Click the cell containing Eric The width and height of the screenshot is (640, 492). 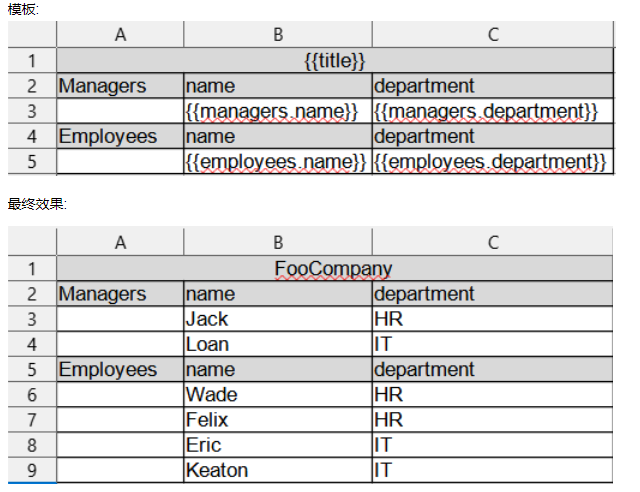coord(278,444)
